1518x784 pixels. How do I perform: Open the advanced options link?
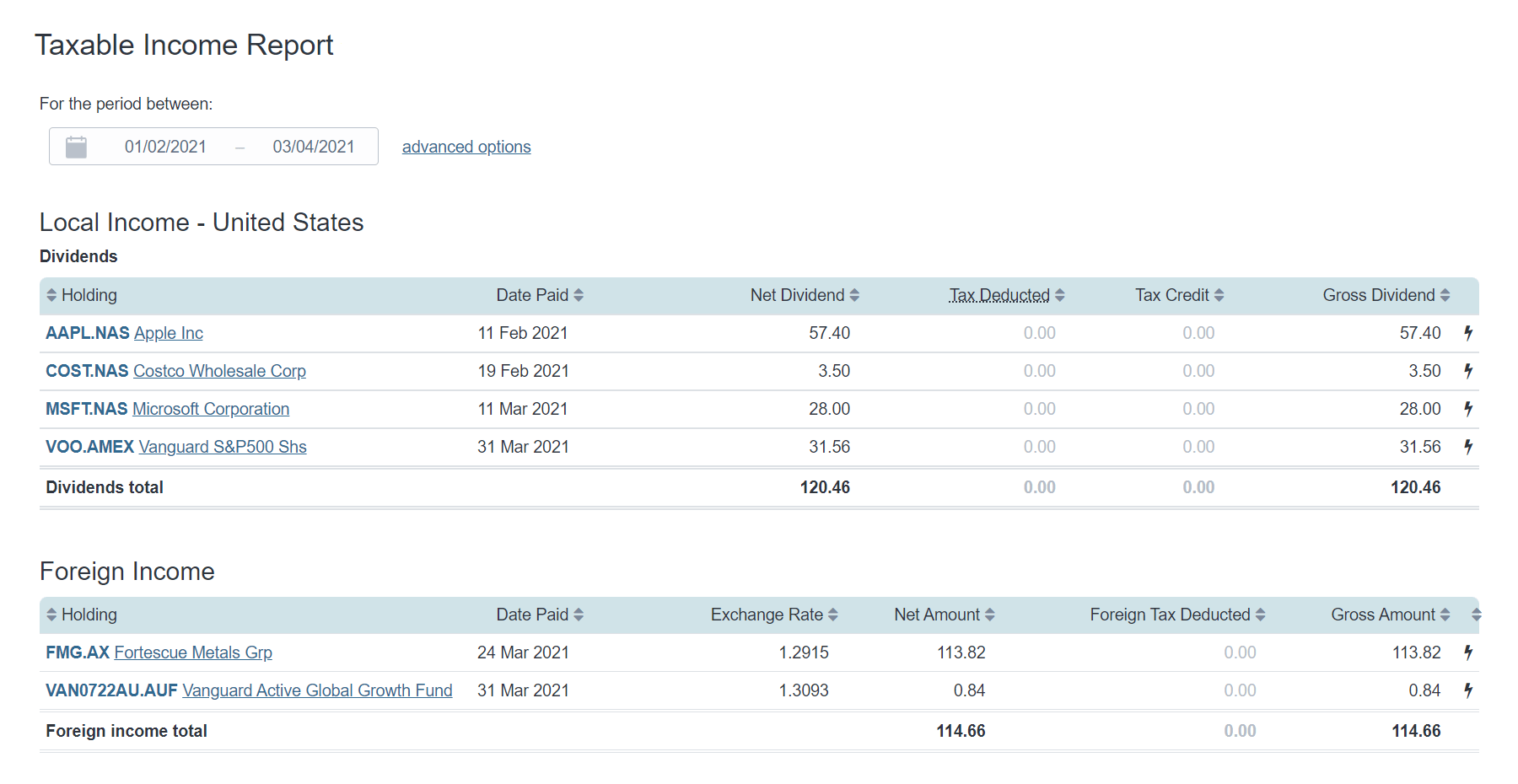(466, 147)
